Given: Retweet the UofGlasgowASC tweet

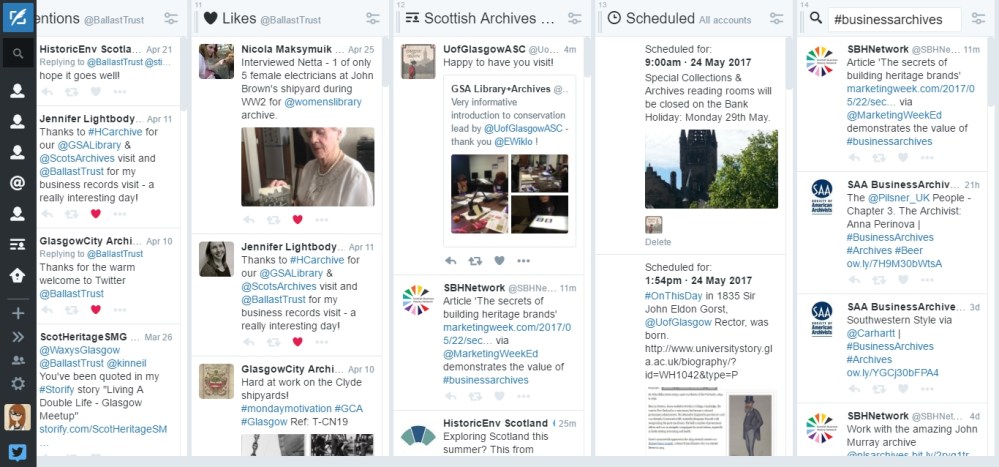Looking at the screenshot, I should tap(474, 260).
